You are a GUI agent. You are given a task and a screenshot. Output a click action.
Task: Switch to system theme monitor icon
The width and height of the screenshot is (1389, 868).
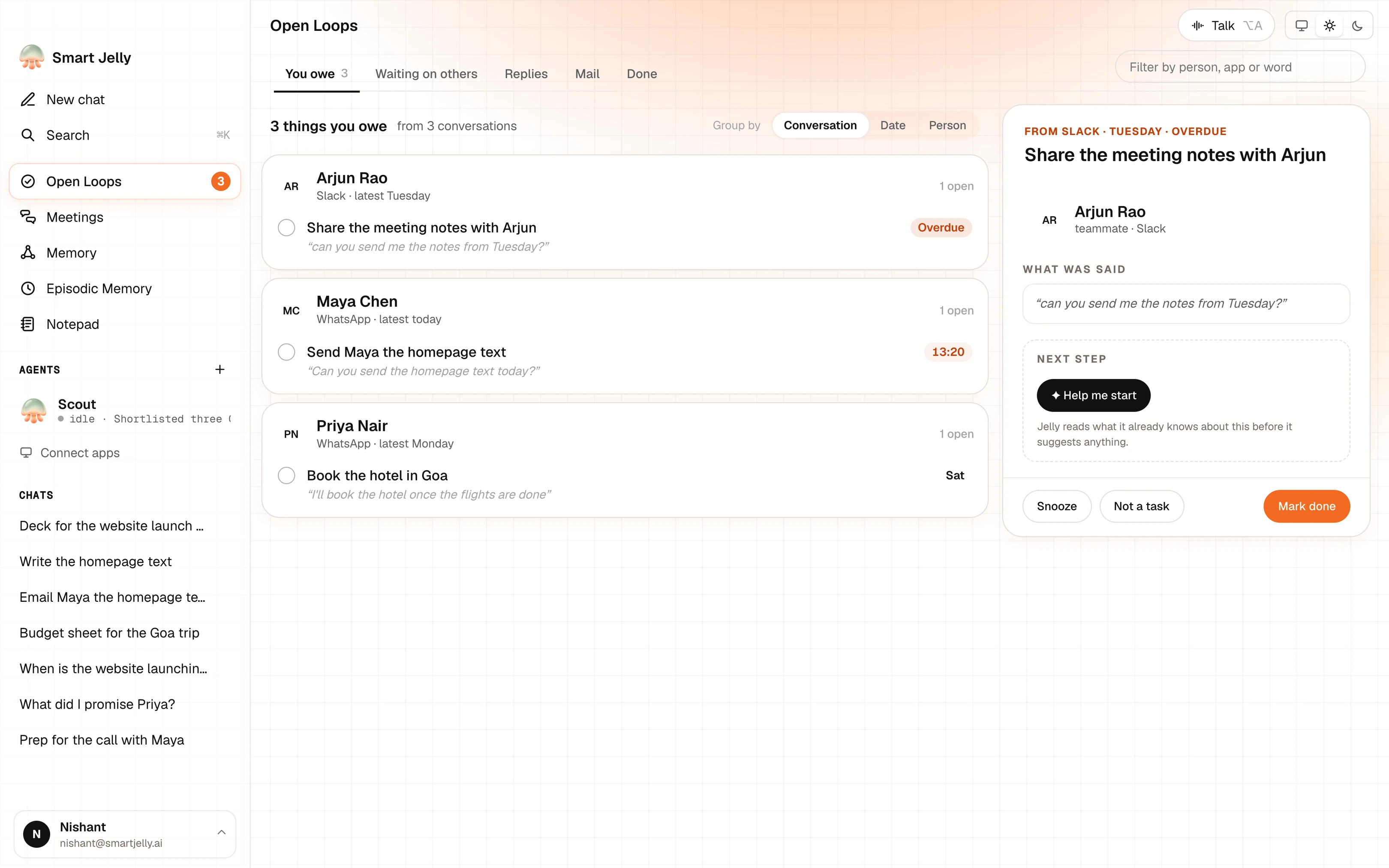[x=1302, y=25]
